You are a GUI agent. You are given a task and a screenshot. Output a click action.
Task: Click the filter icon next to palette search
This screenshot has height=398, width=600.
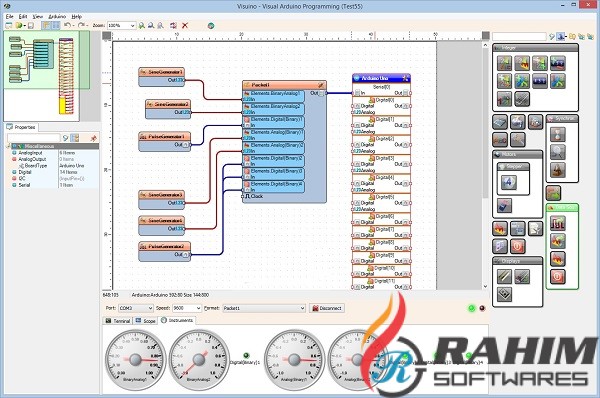click(x=552, y=37)
